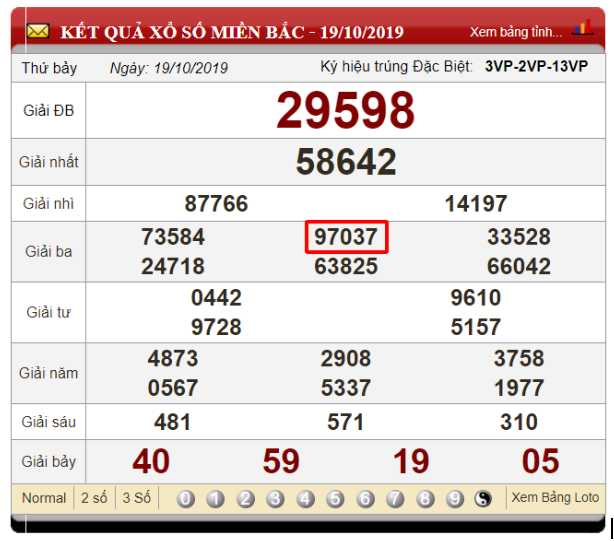Screen dimensions: 614x541
Task: Open the Xem bảng tỉnh link
Action: [516, 32]
